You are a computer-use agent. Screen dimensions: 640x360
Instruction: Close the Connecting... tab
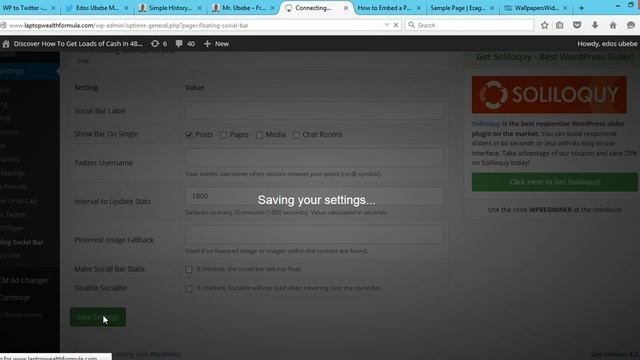pyautogui.click(x=346, y=8)
